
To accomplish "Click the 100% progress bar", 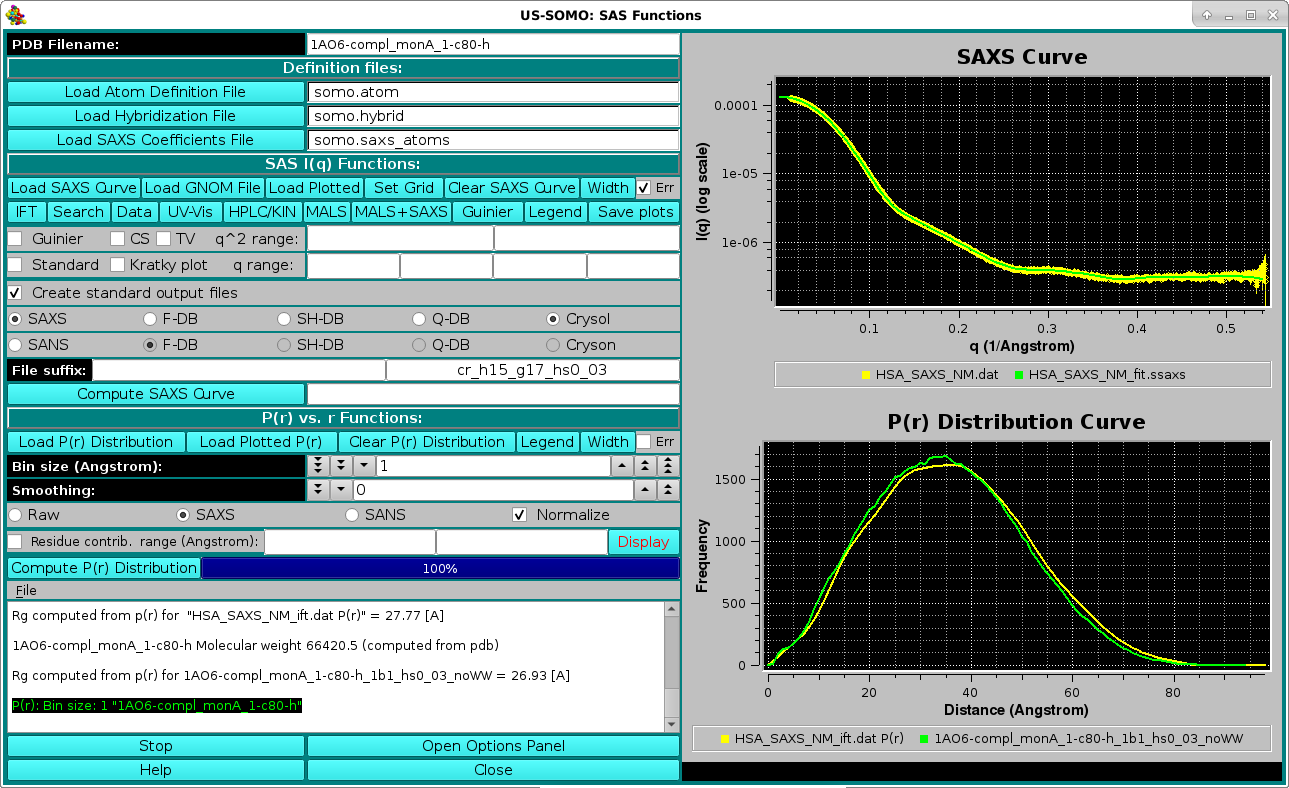I will tap(440, 568).
